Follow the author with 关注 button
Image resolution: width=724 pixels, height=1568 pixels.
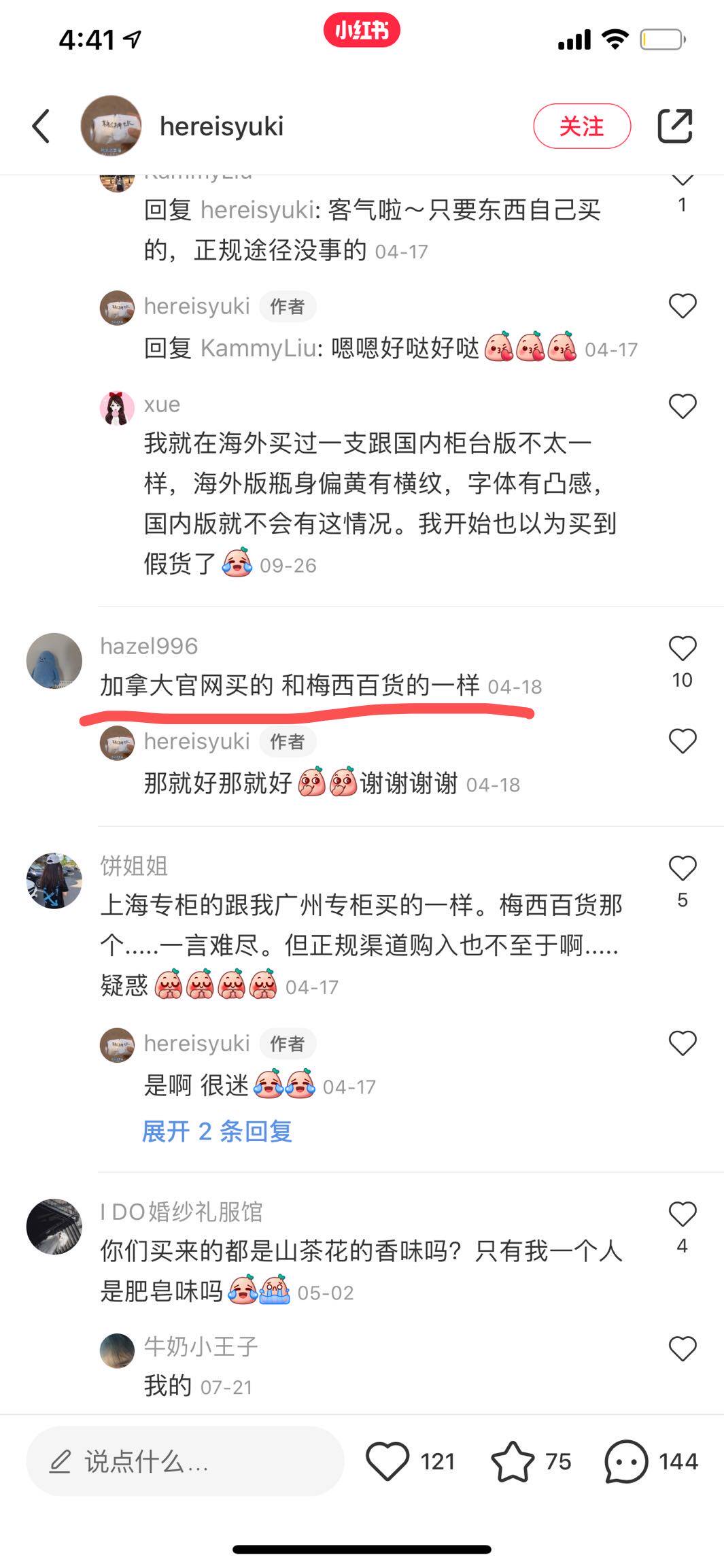582,126
